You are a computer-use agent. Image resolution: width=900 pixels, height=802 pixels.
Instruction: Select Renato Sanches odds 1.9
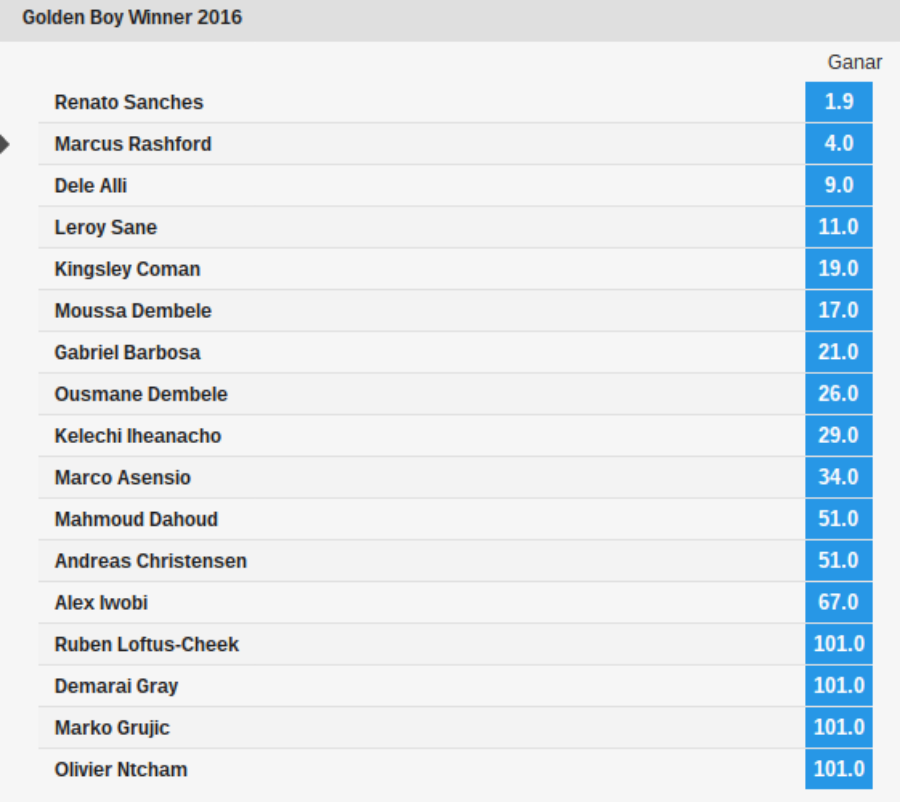[839, 102]
